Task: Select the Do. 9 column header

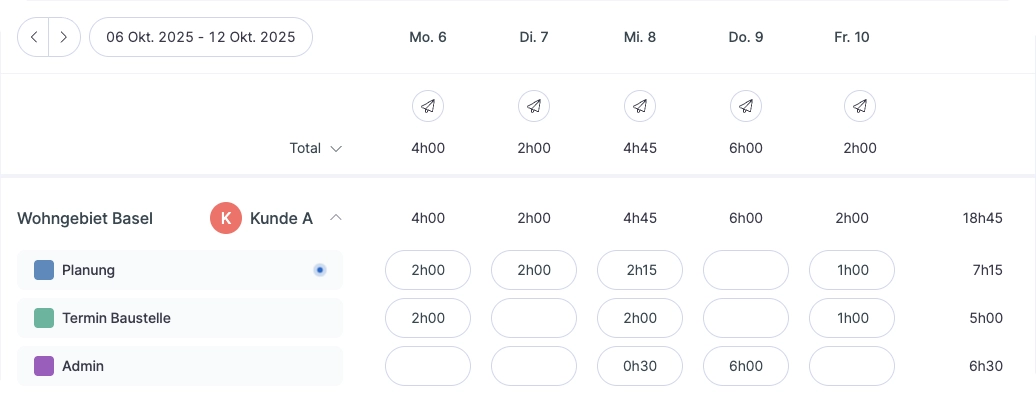Action: pyautogui.click(x=746, y=37)
